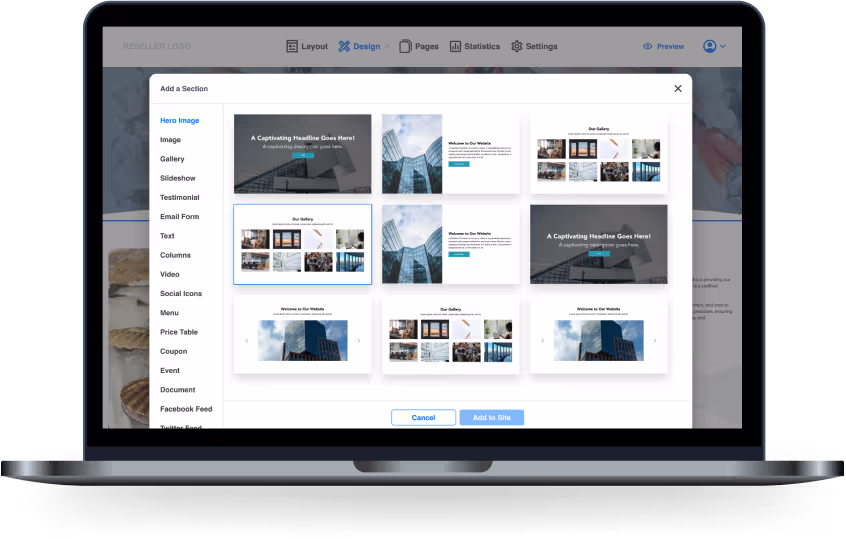Viewport: 846px width, 539px height.
Task: Click the Design crossed tools icon
Action: tap(344, 46)
